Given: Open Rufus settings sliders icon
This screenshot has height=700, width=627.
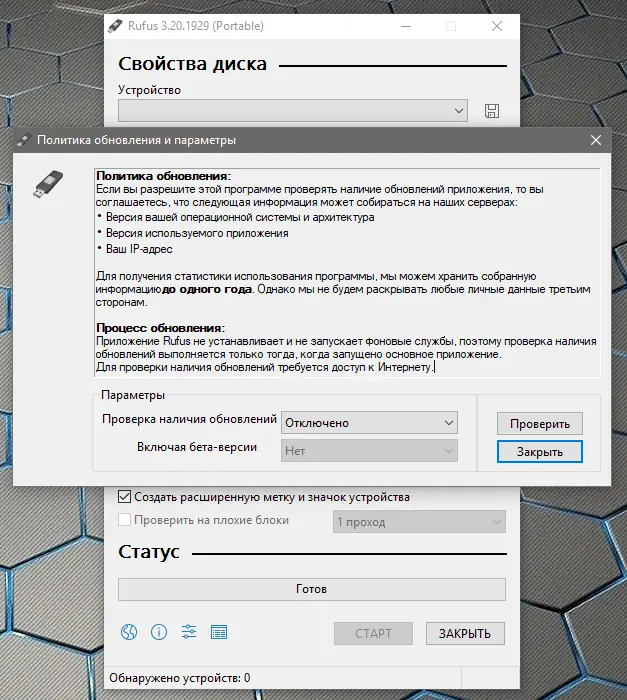Looking at the screenshot, I should pyautogui.click(x=189, y=632).
